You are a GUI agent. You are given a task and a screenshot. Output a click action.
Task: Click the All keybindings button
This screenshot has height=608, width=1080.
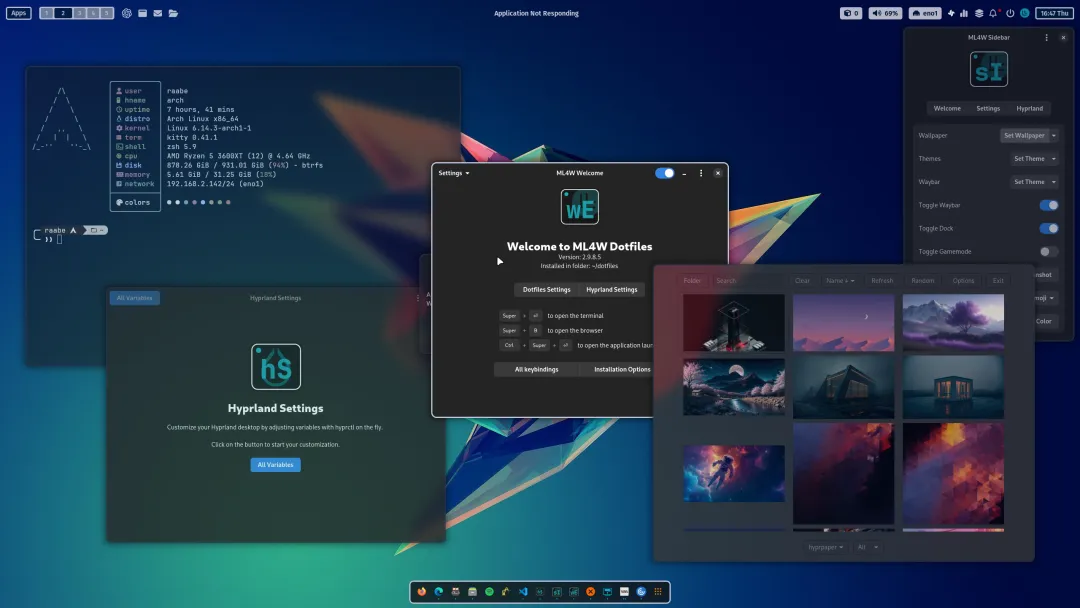point(537,370)
